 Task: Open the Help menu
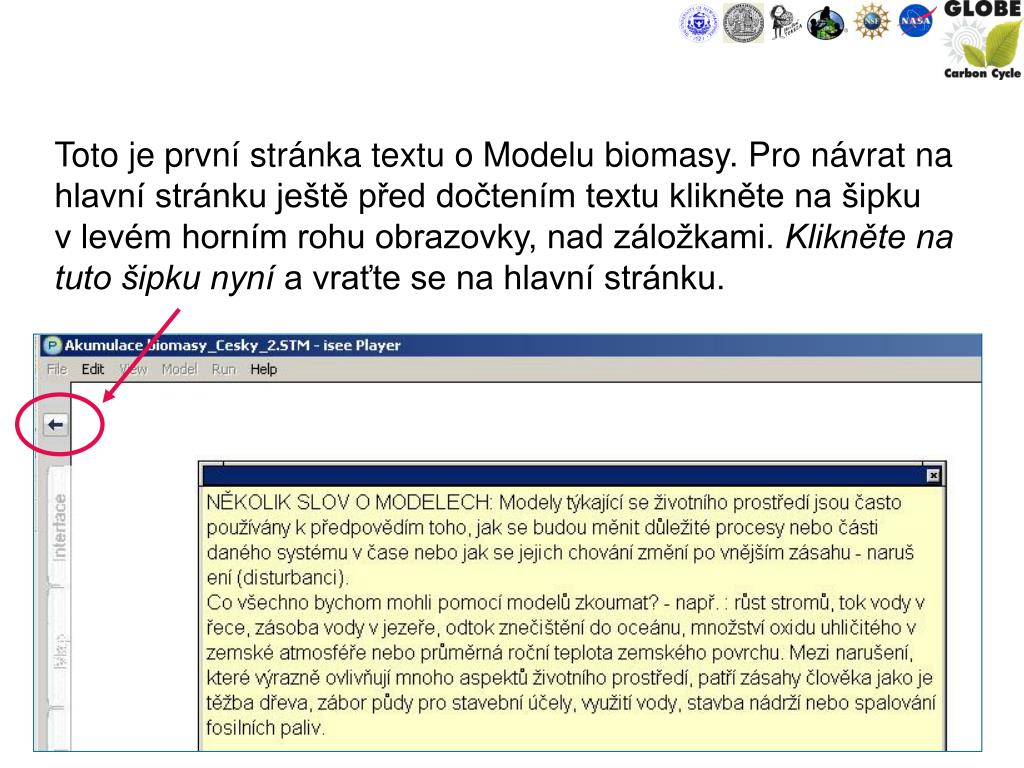[264, 369]
